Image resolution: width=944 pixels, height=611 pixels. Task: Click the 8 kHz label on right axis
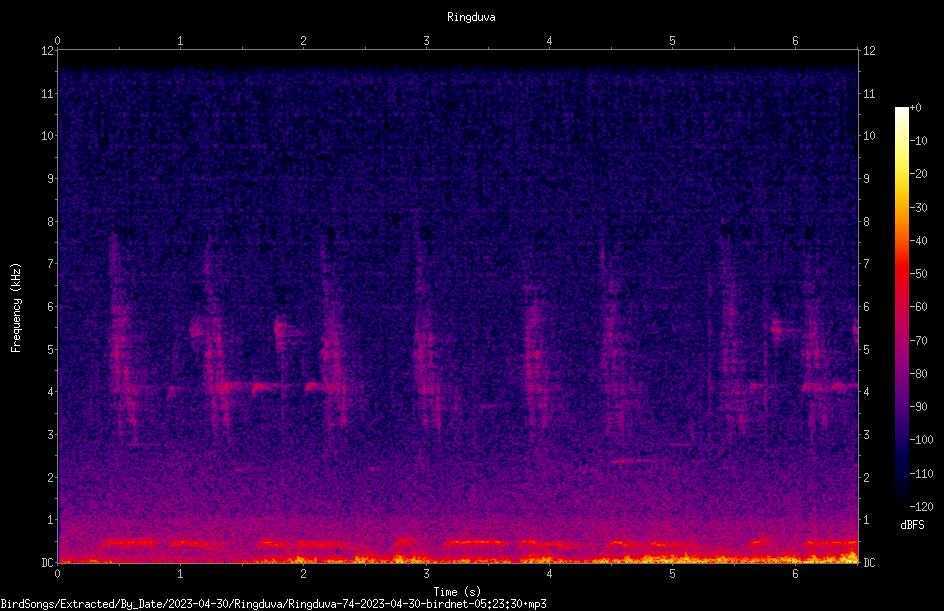click(866, 222)
